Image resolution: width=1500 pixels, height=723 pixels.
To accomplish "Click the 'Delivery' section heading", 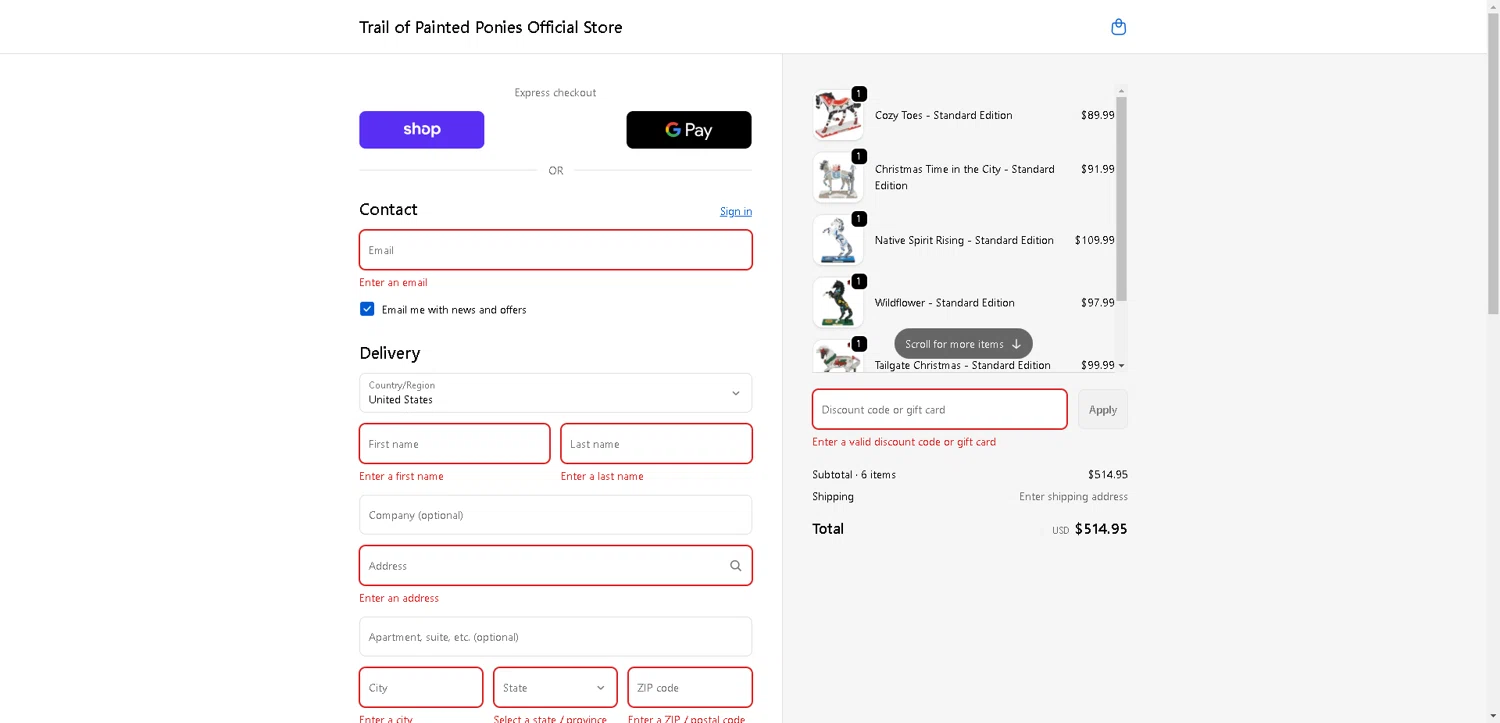I will click(x=389, y=353).
